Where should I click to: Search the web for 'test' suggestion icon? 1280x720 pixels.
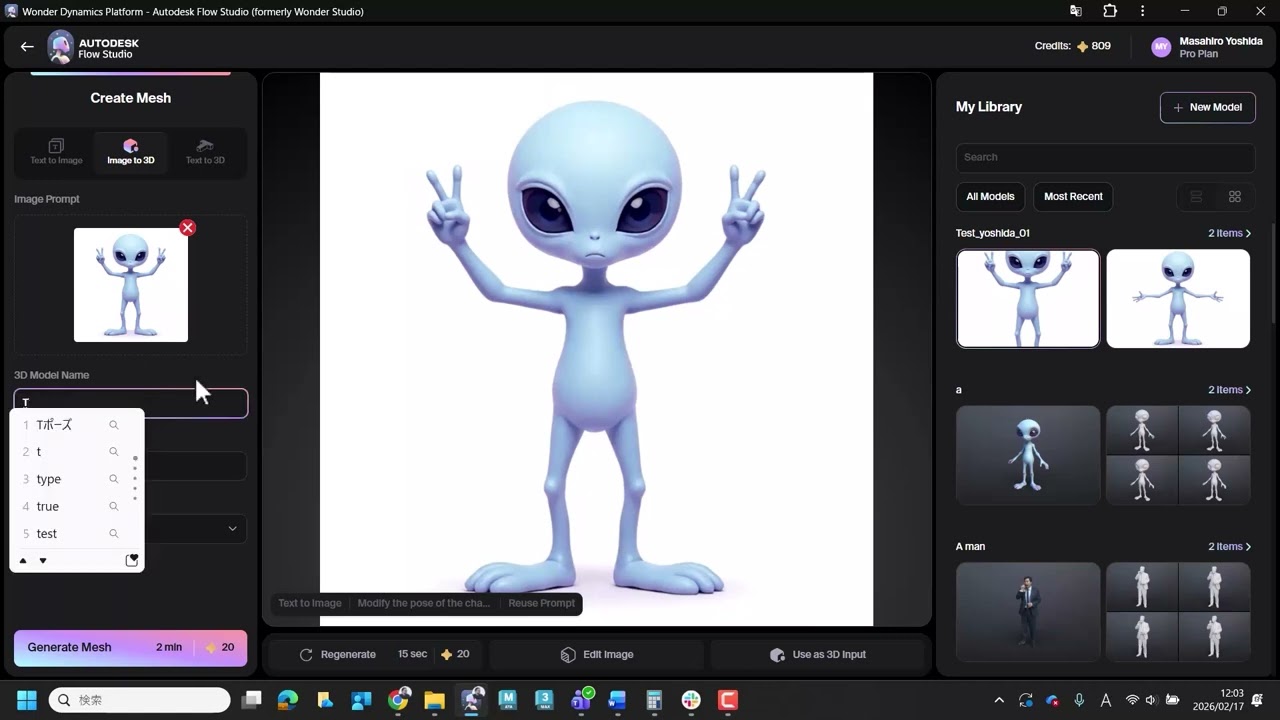(x=114, y=533)
